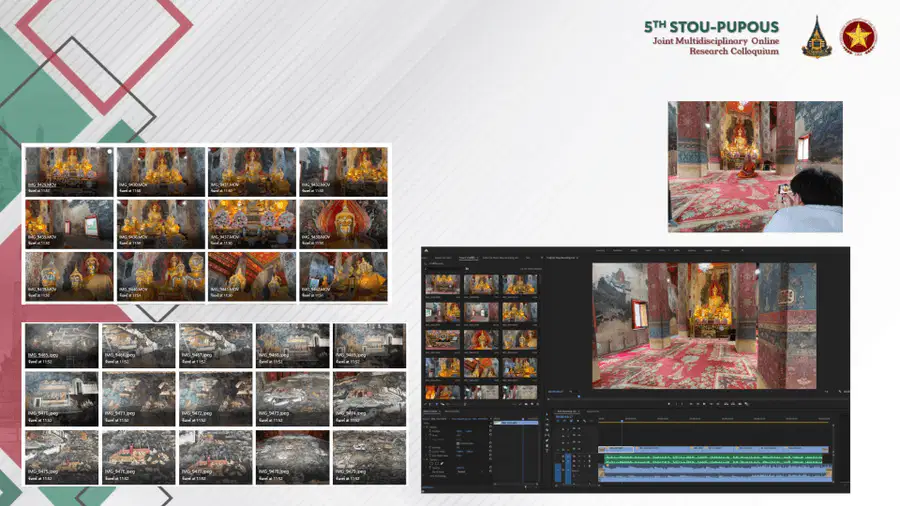Select the 5TH STOU-PUPOUS title text

(711, 27)
